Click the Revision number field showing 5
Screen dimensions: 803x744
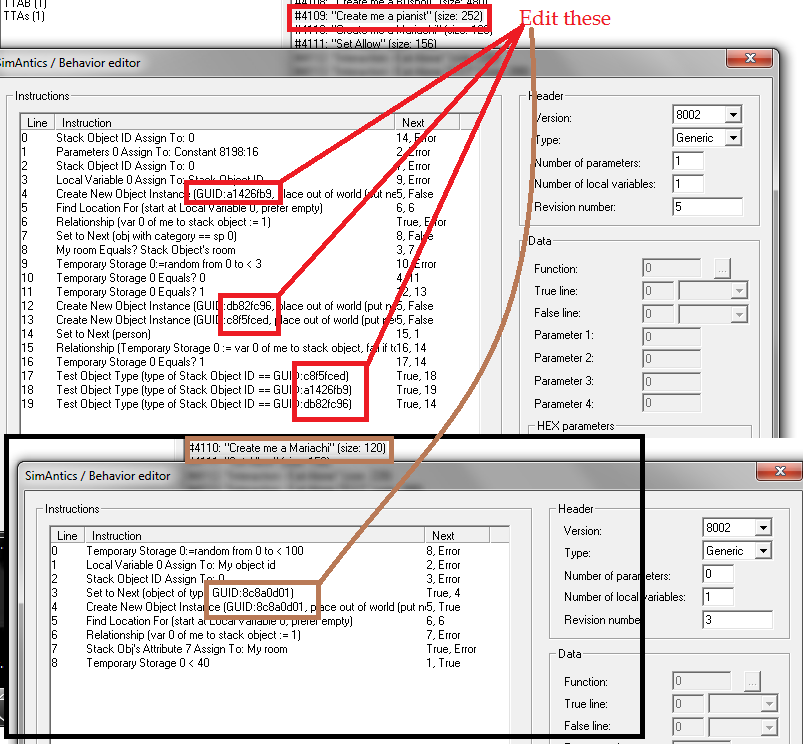(x=707, y=207)
